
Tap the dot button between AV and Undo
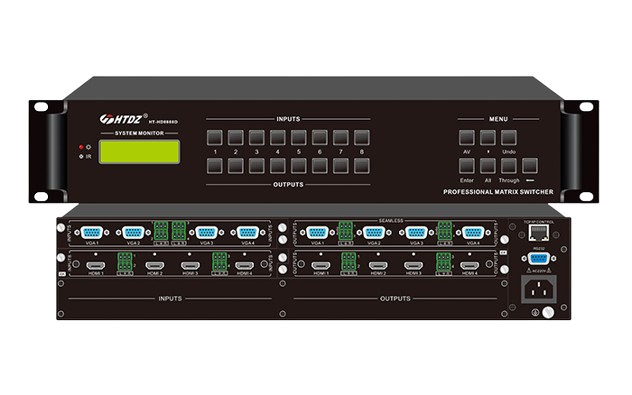[488, 138]
